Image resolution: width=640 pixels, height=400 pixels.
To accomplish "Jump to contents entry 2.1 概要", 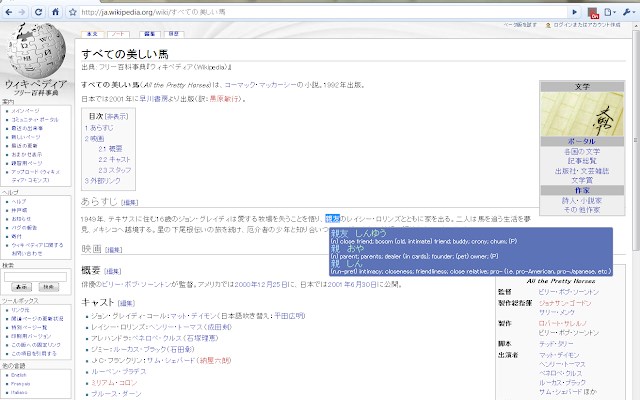I will point(110,149).
